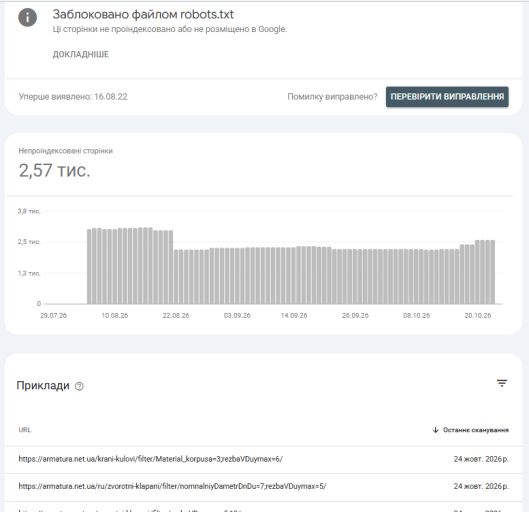Click the Непроіндексовані сторінки label
This screenshot has width=529, height=512.
65,151
